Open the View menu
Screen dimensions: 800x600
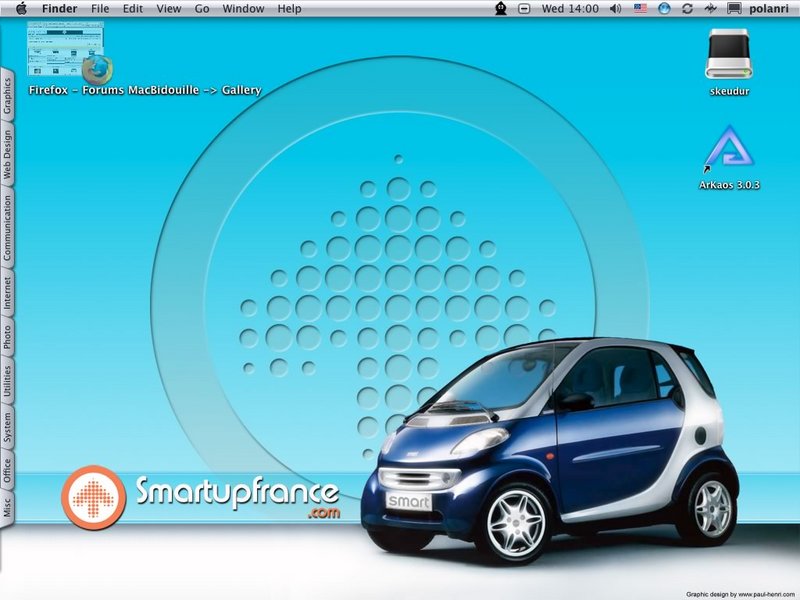(x=169, y=9)
